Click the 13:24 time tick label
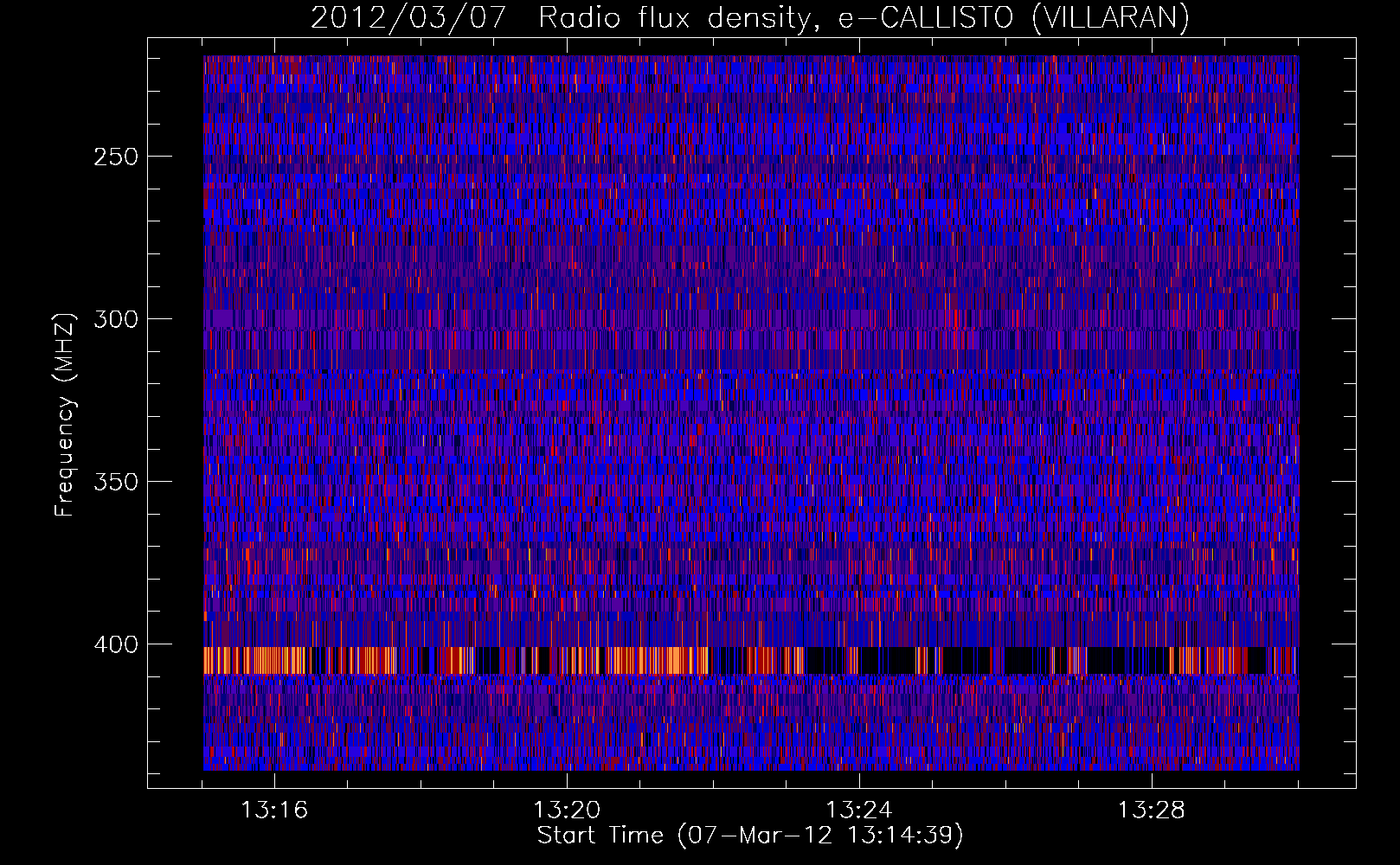The image size is (1400, 865). [x=859, y=811]
